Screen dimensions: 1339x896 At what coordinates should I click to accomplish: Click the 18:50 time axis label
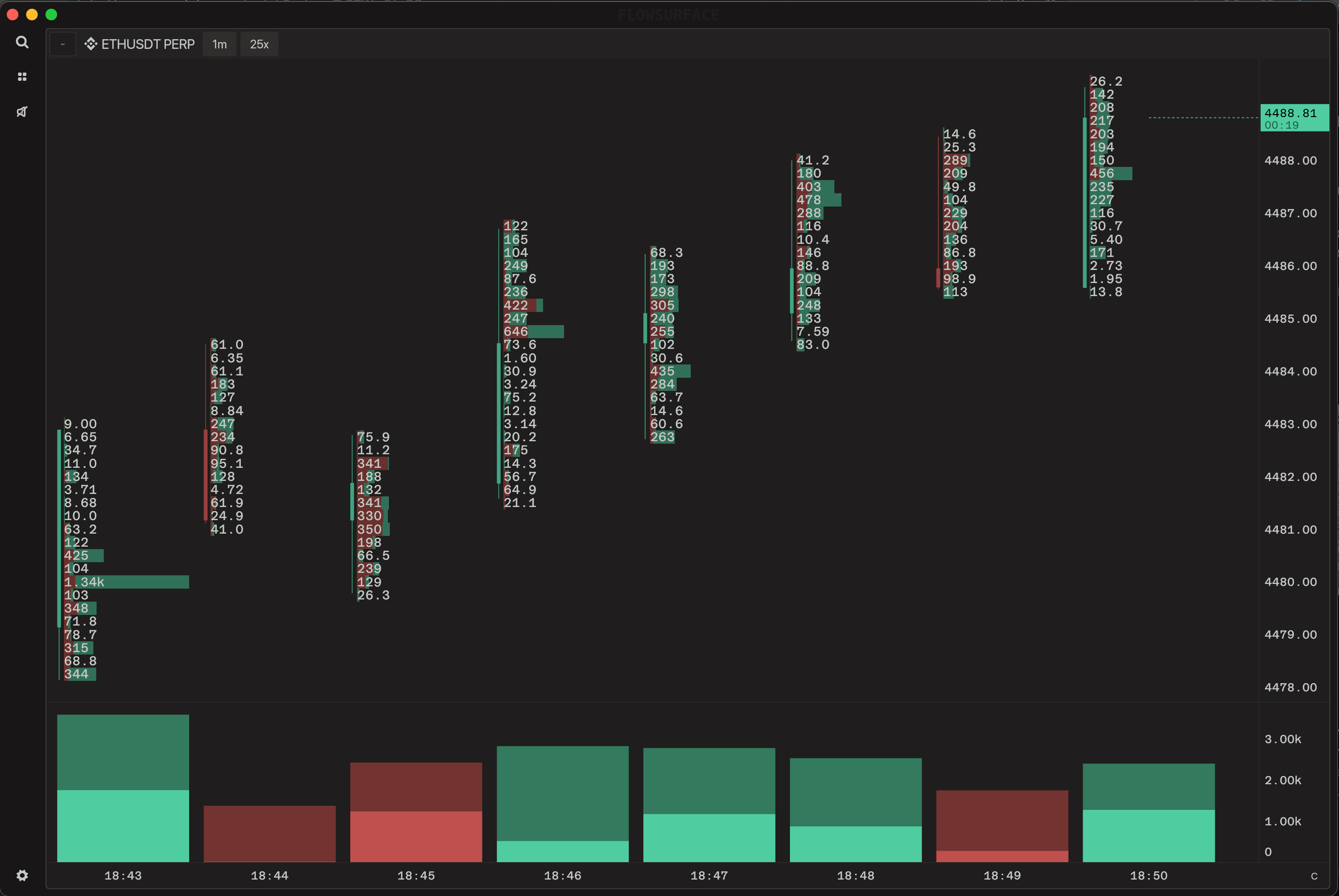[1149, 875]
